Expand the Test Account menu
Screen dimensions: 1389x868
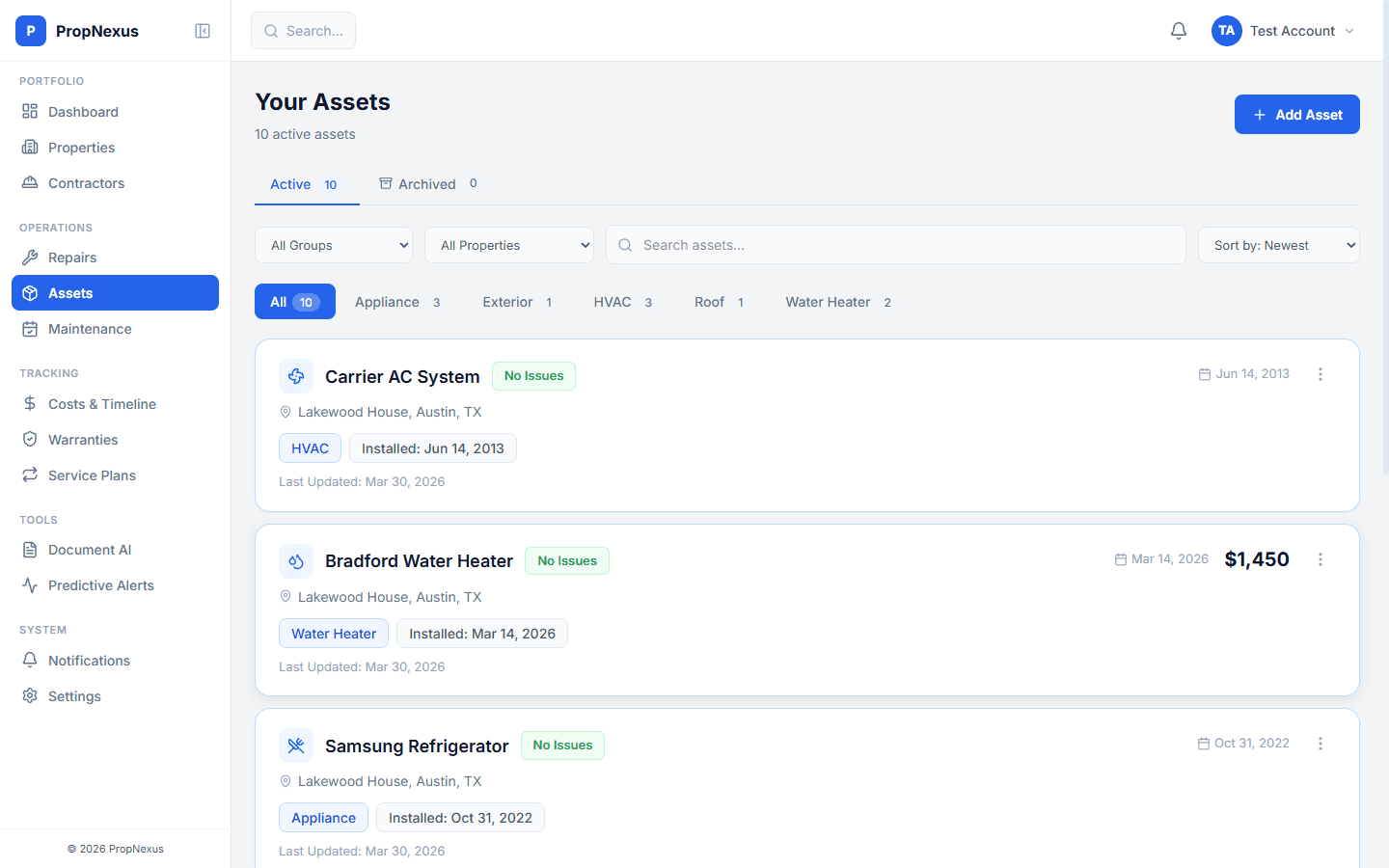1283,30
